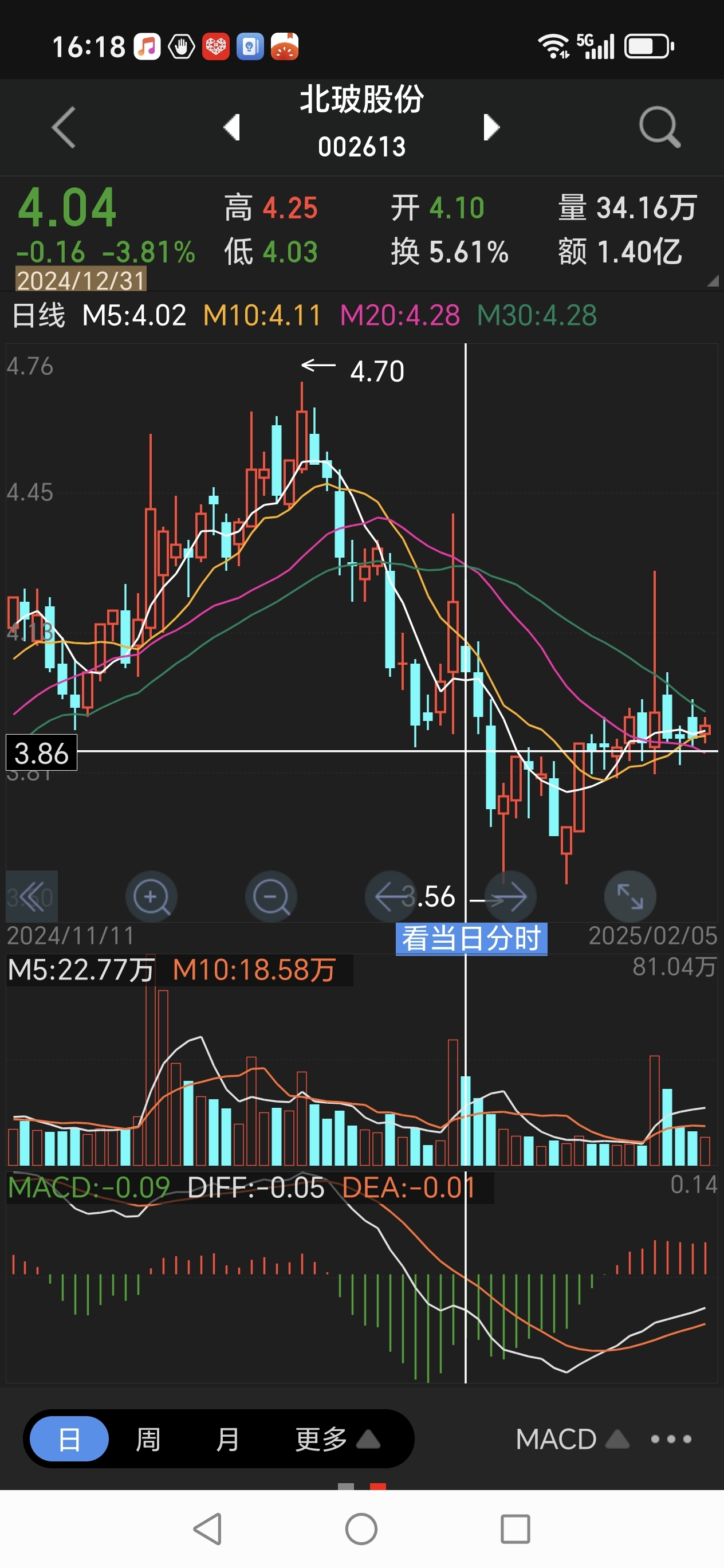Tap the M30:4.28 moving average label
Screen dimensions: 724x1568
point(537,315)
